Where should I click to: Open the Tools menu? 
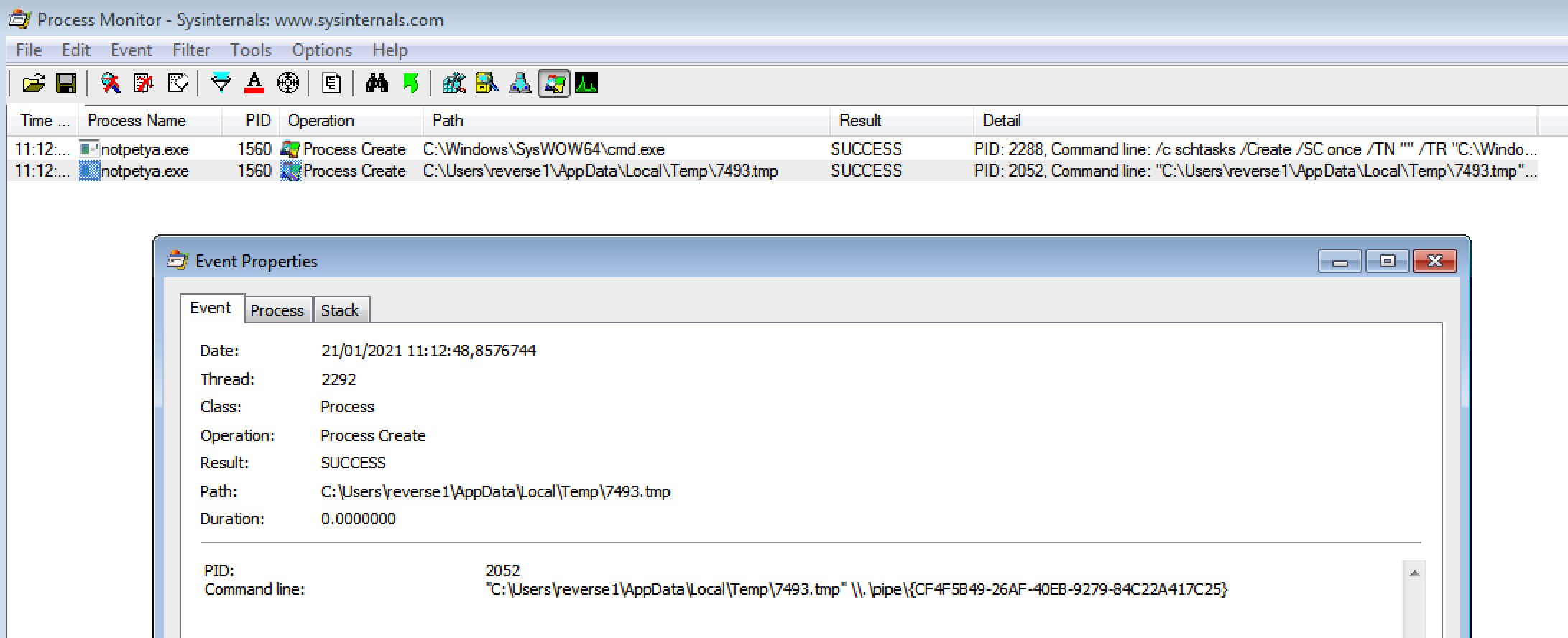(250, 50)
